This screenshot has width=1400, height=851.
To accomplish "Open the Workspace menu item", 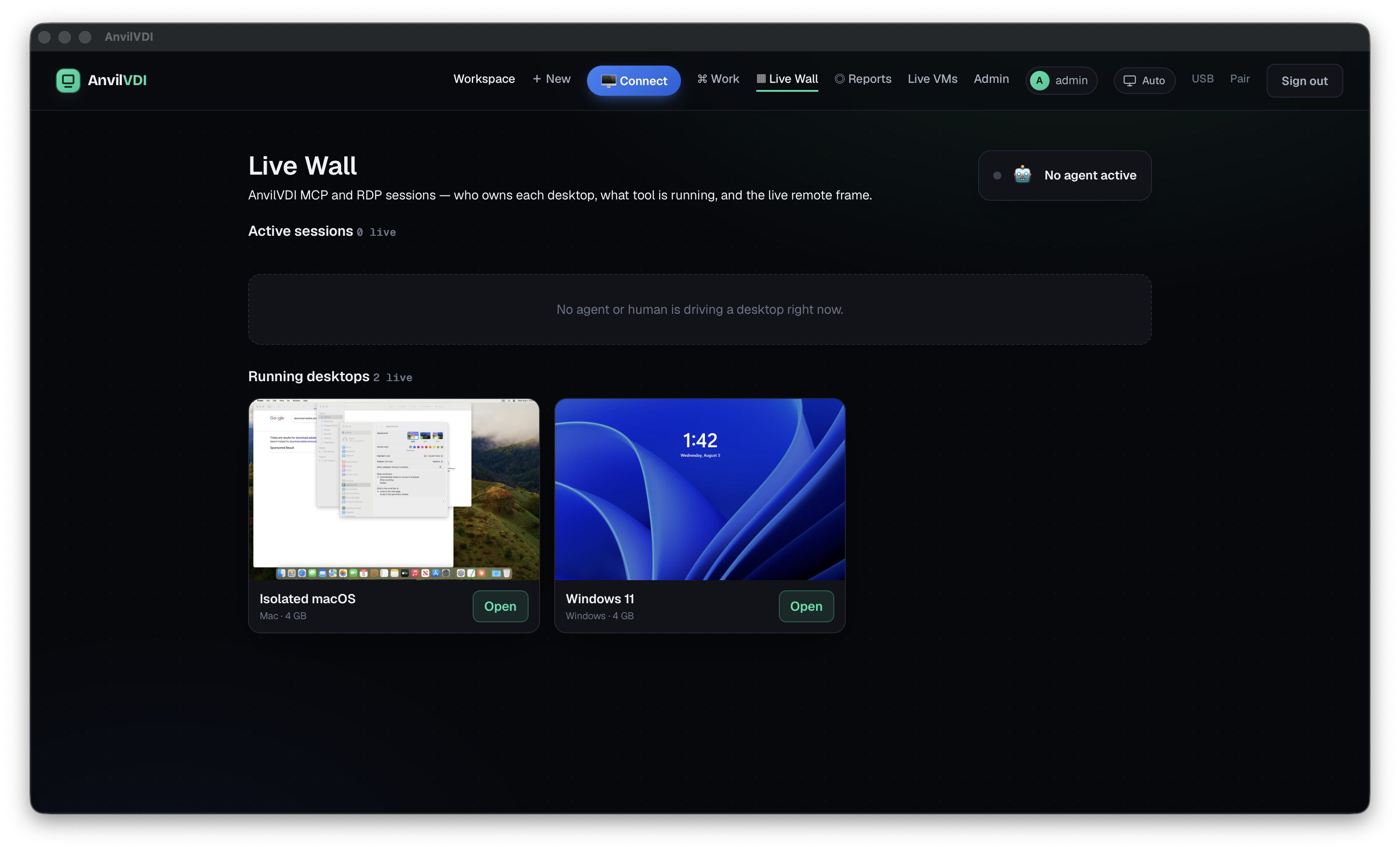I will (484, 79).
